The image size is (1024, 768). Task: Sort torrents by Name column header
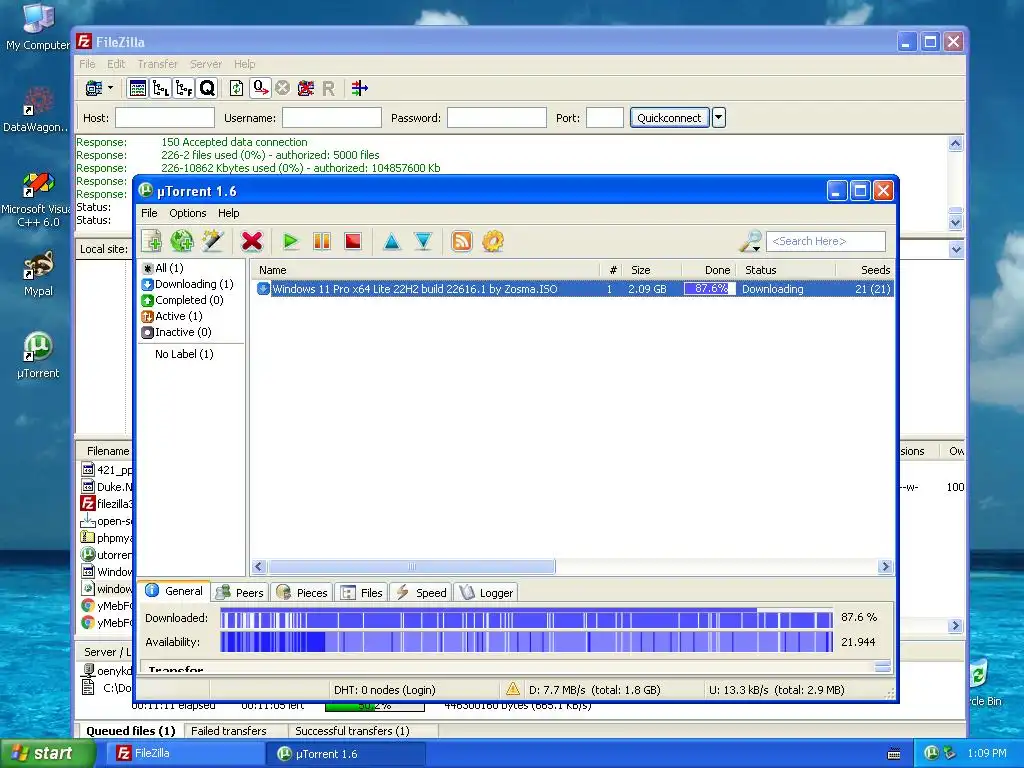(x=425, y=270)
